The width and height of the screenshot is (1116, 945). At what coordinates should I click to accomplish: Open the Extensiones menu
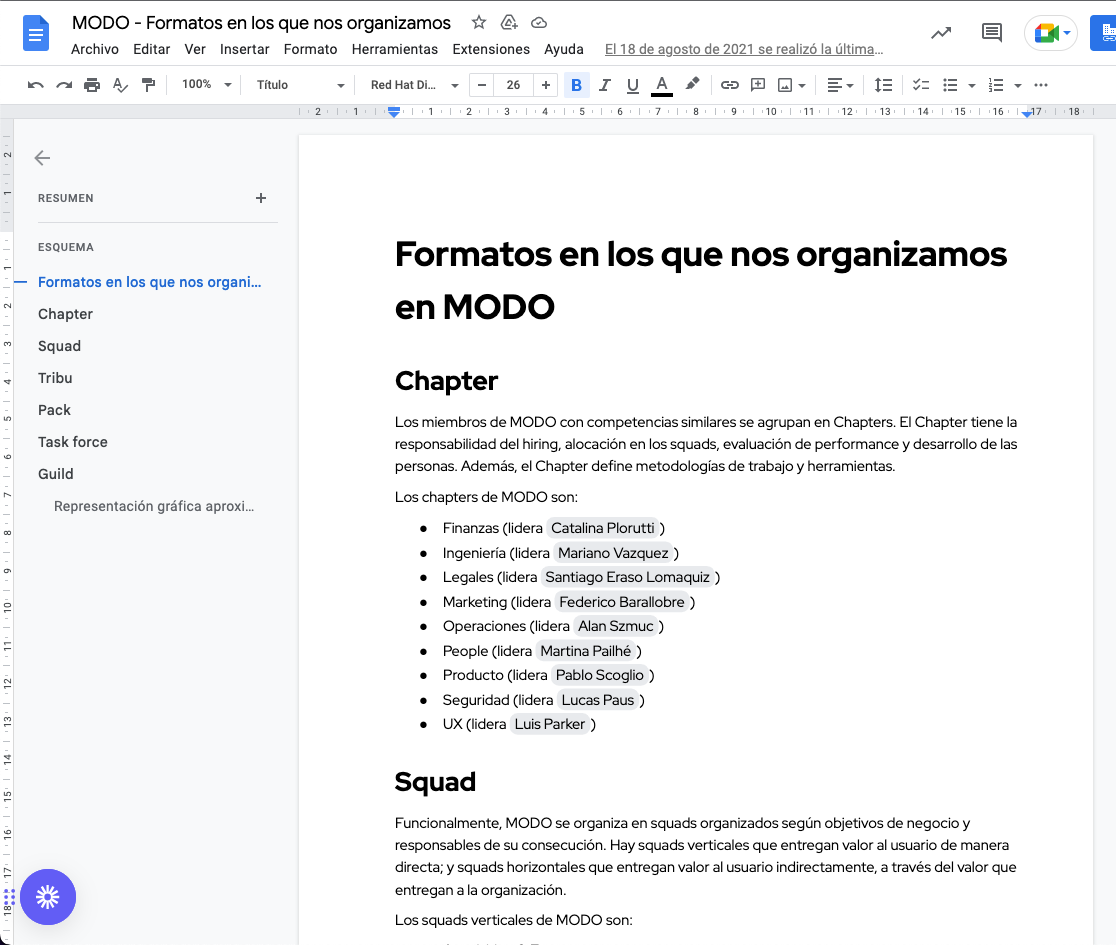pos(491,49)
